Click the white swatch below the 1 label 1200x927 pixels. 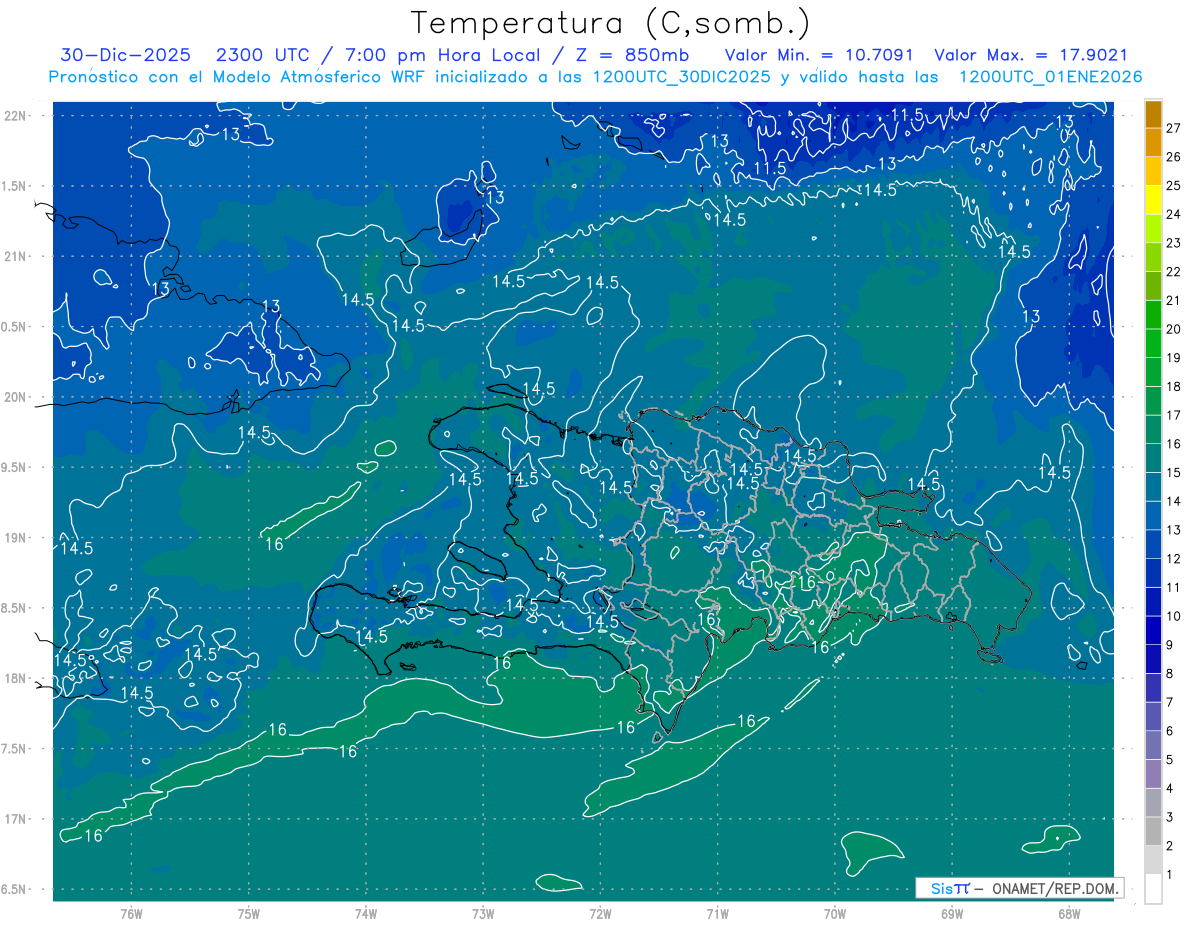(x=1153, y=889)
